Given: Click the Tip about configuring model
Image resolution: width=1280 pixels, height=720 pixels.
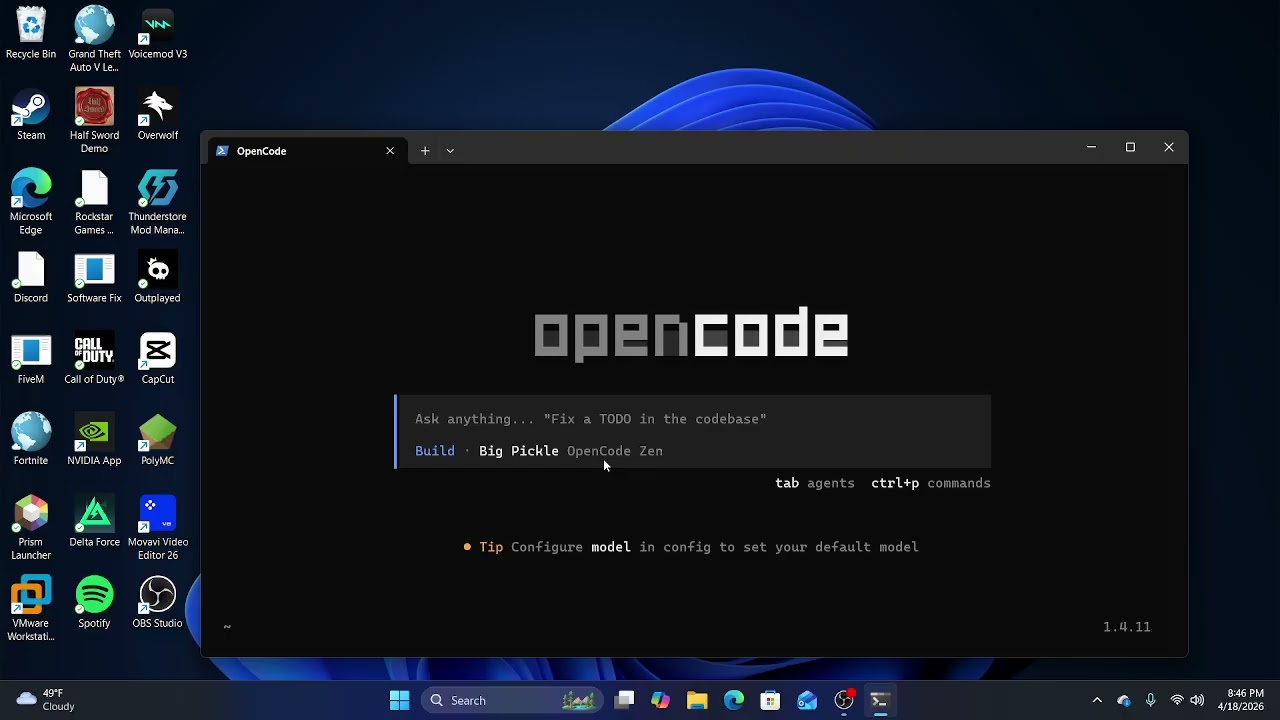Looking at the screenshot, I should [x=691, y=547].
